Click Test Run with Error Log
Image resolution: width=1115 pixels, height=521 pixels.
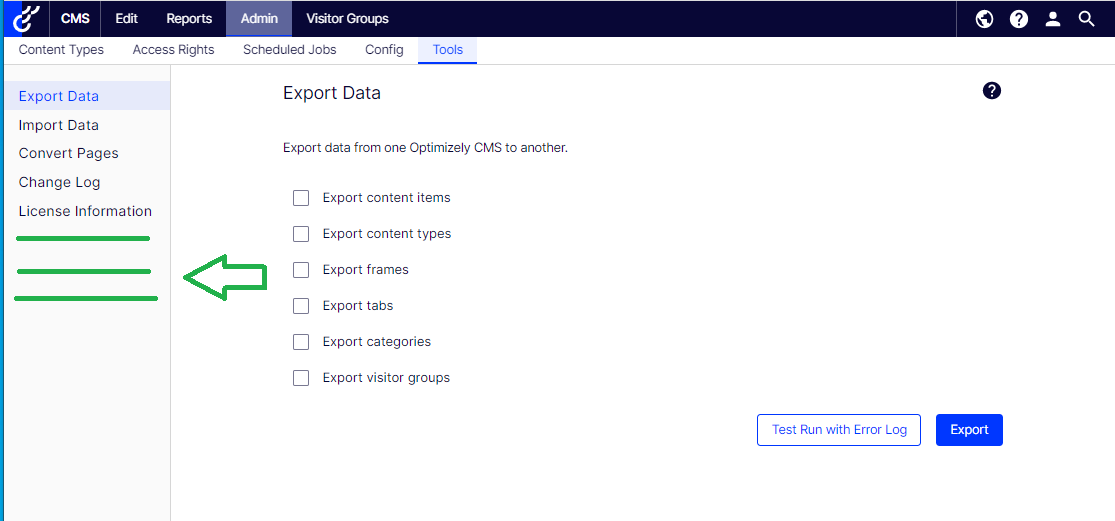(839, 430)
